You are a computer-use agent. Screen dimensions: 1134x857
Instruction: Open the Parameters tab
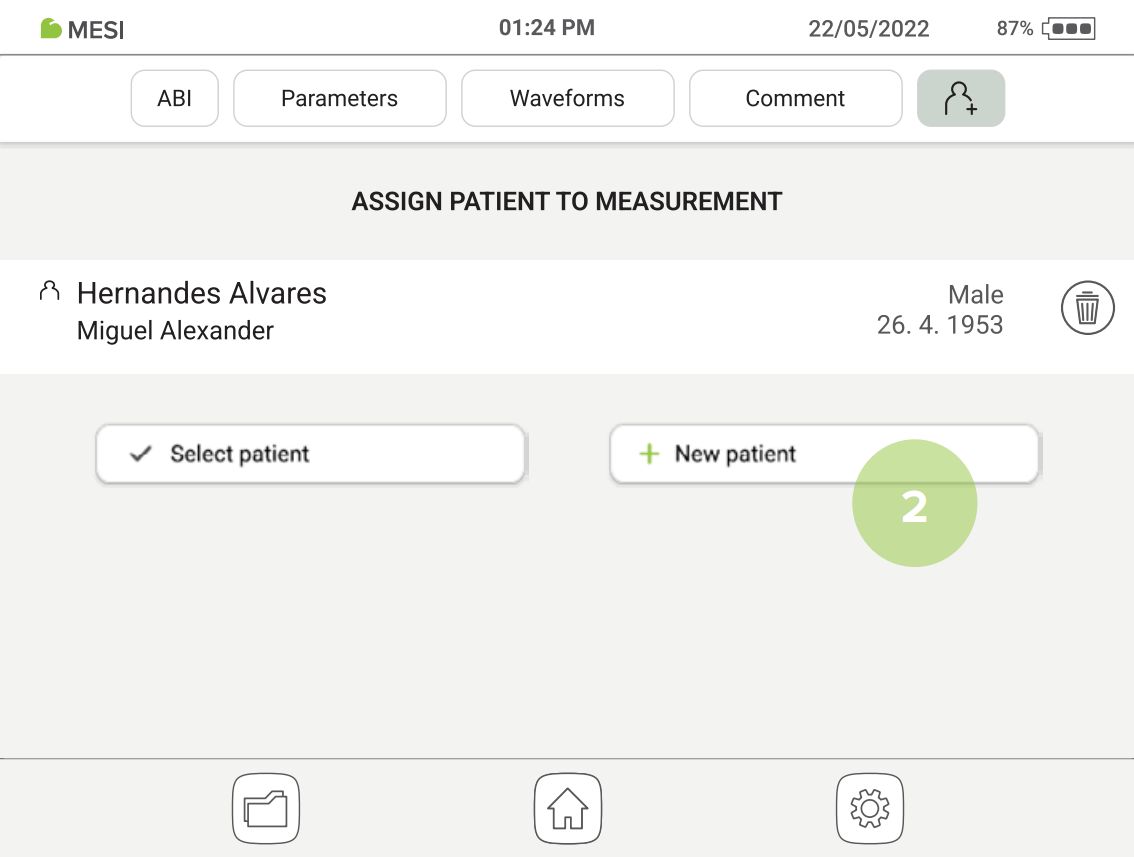pos(339,97)
